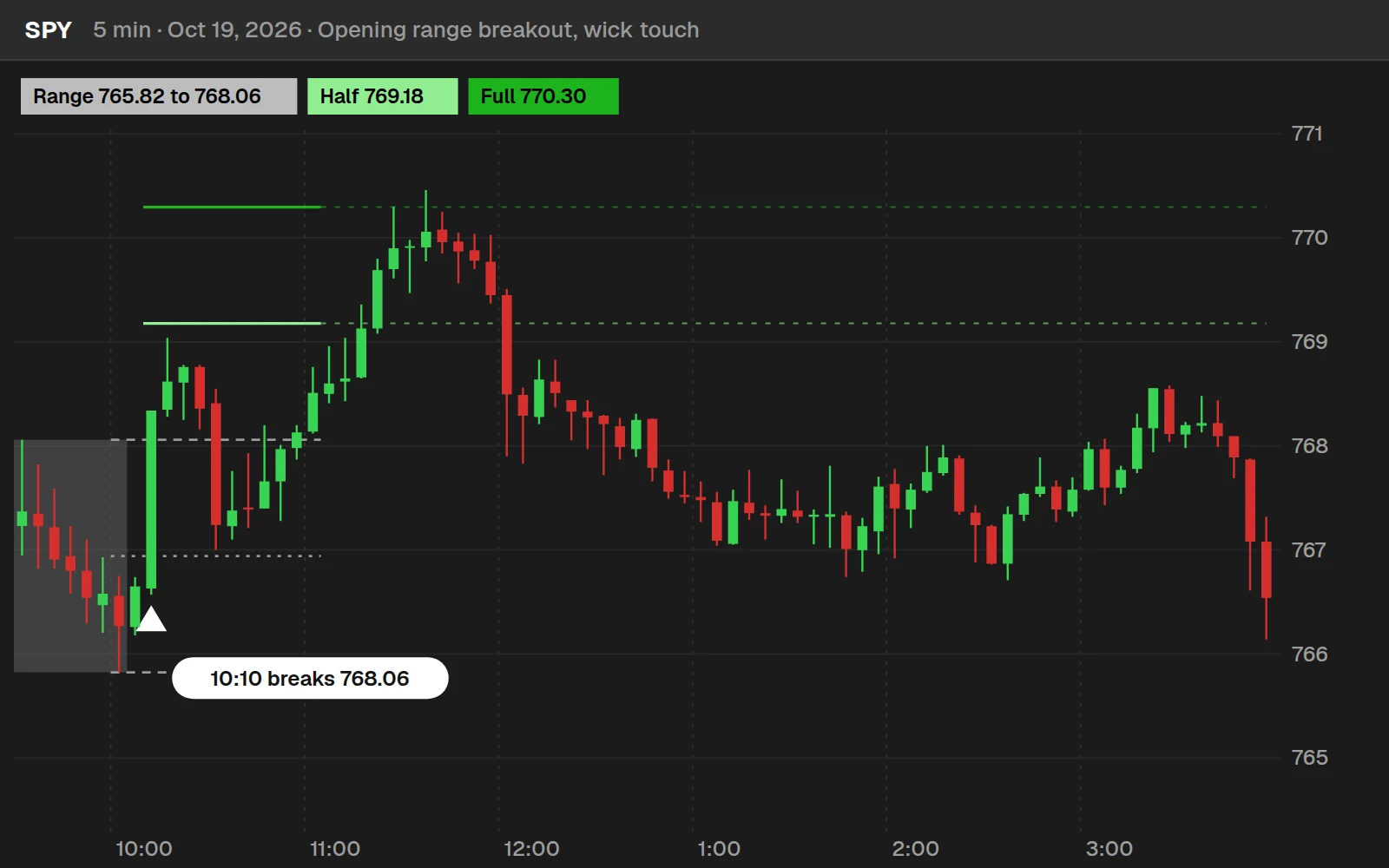Click the 768 price axis label

pyautogui.click(x=1309, y=446)
